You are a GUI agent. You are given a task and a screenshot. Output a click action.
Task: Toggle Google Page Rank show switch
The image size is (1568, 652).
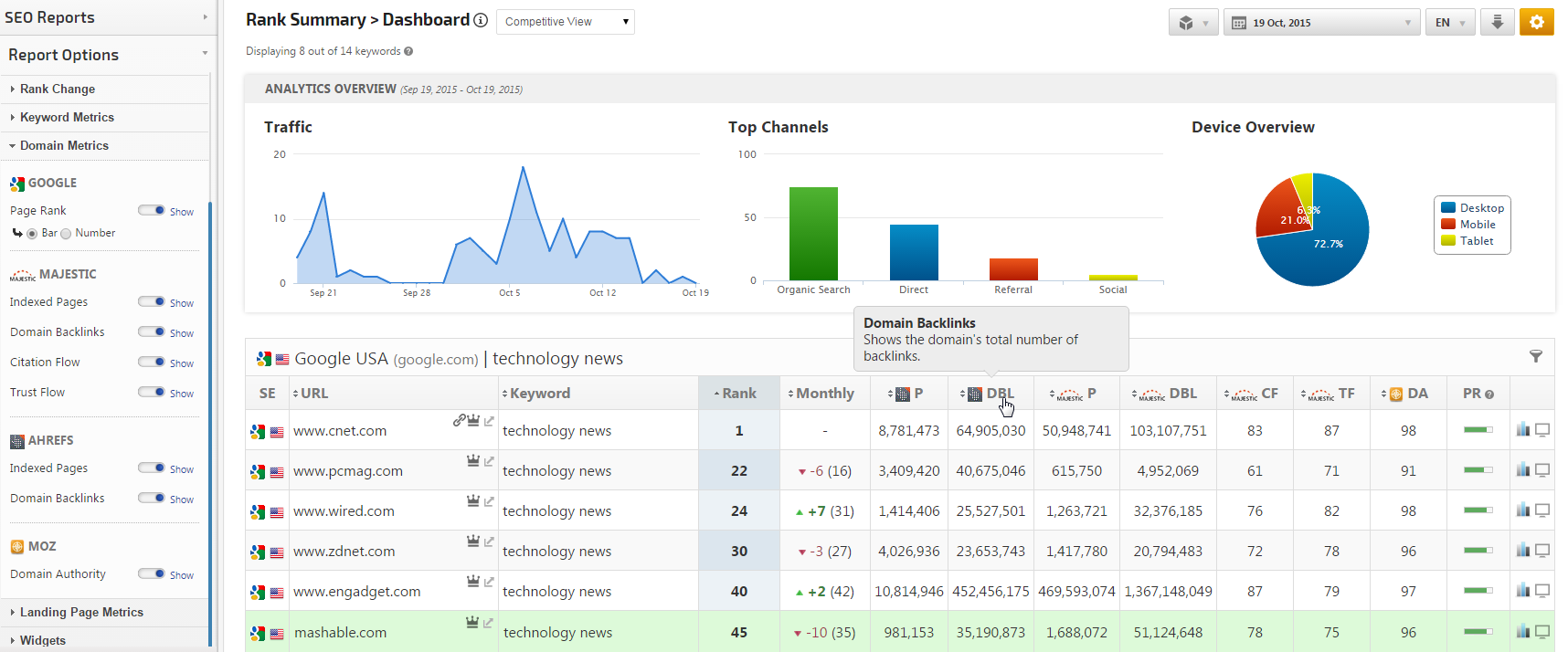(152, 210)
